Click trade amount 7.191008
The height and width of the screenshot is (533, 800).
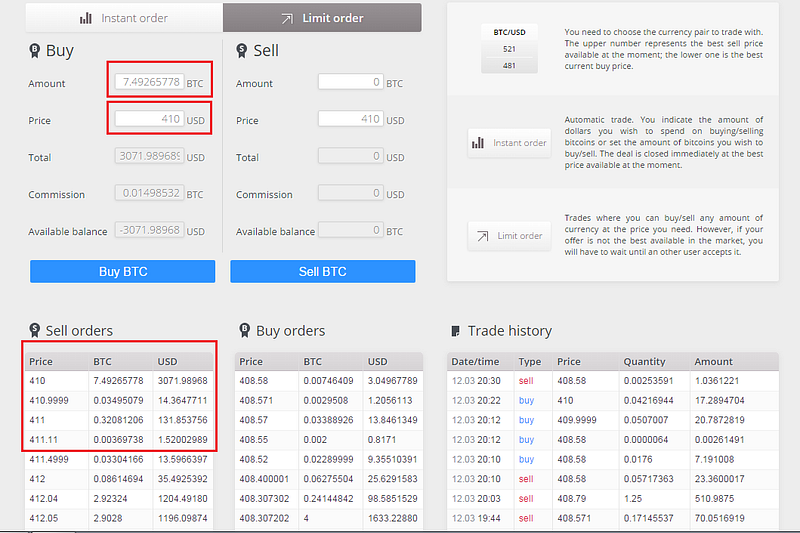coord(714,460)
